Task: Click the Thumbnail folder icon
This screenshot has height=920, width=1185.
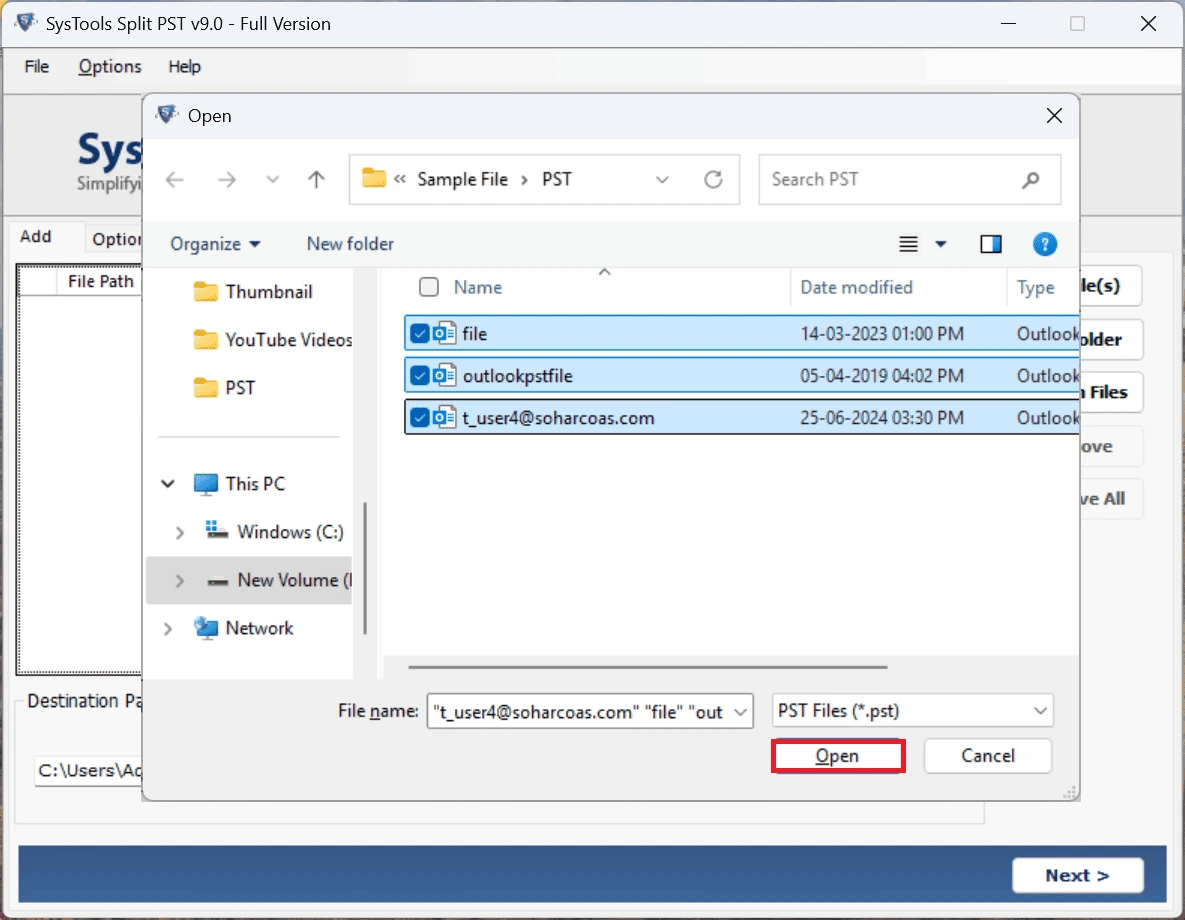Action: click(206, 292)
